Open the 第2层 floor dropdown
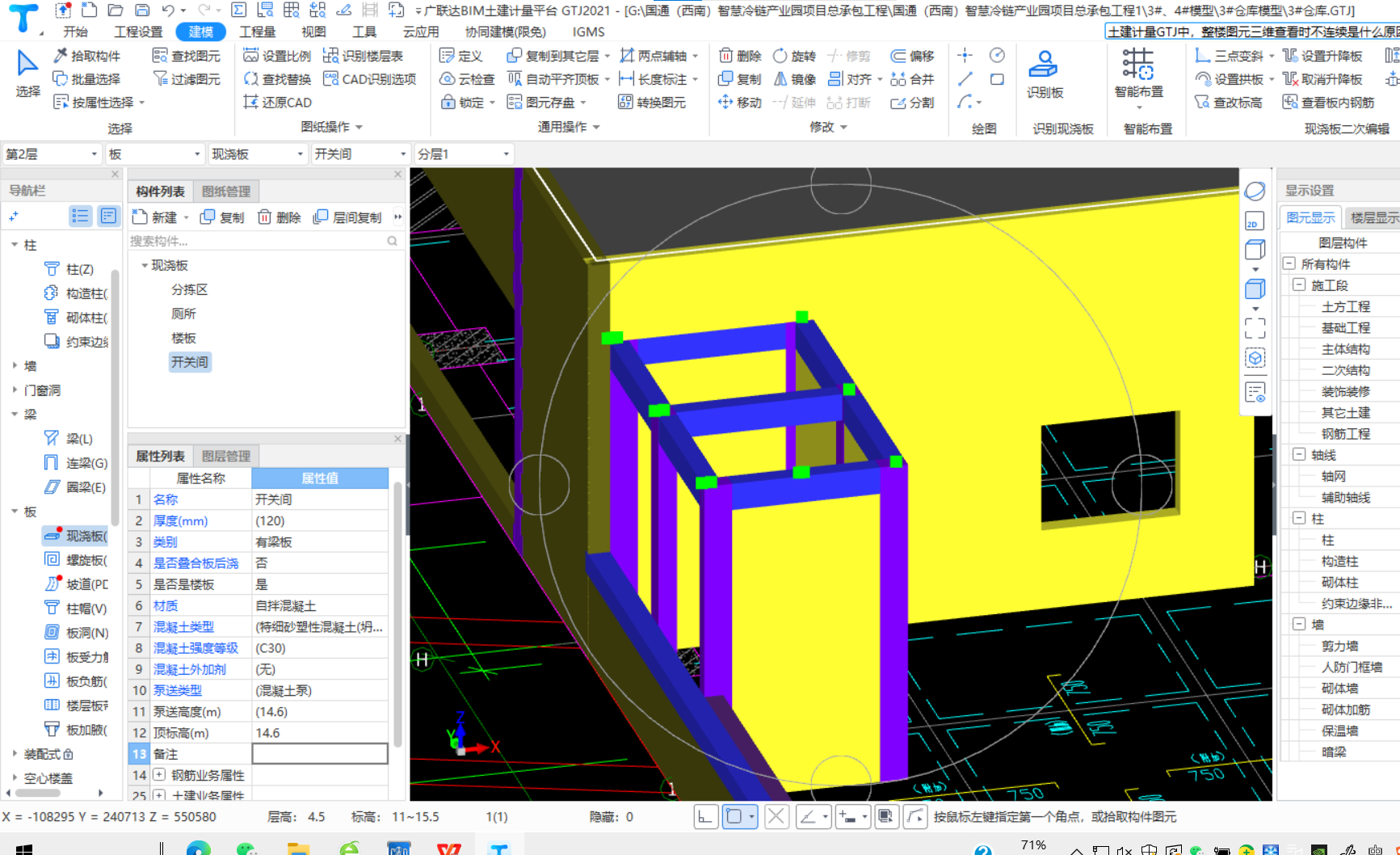This screenshot has width=1400, height=855. point(51,154)
